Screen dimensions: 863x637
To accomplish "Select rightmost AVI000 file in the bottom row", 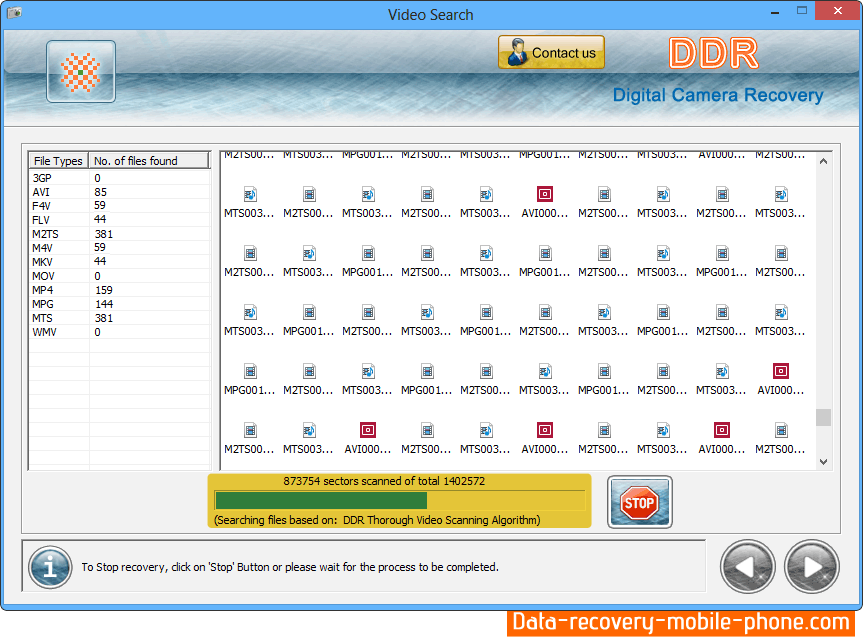I will click(722, 438).
